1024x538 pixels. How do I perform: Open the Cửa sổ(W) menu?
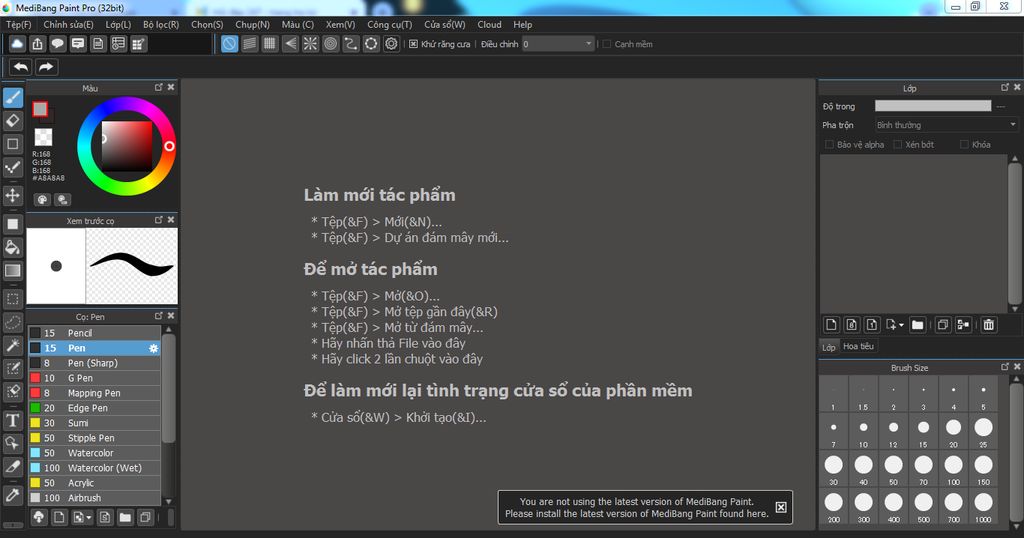445,24
